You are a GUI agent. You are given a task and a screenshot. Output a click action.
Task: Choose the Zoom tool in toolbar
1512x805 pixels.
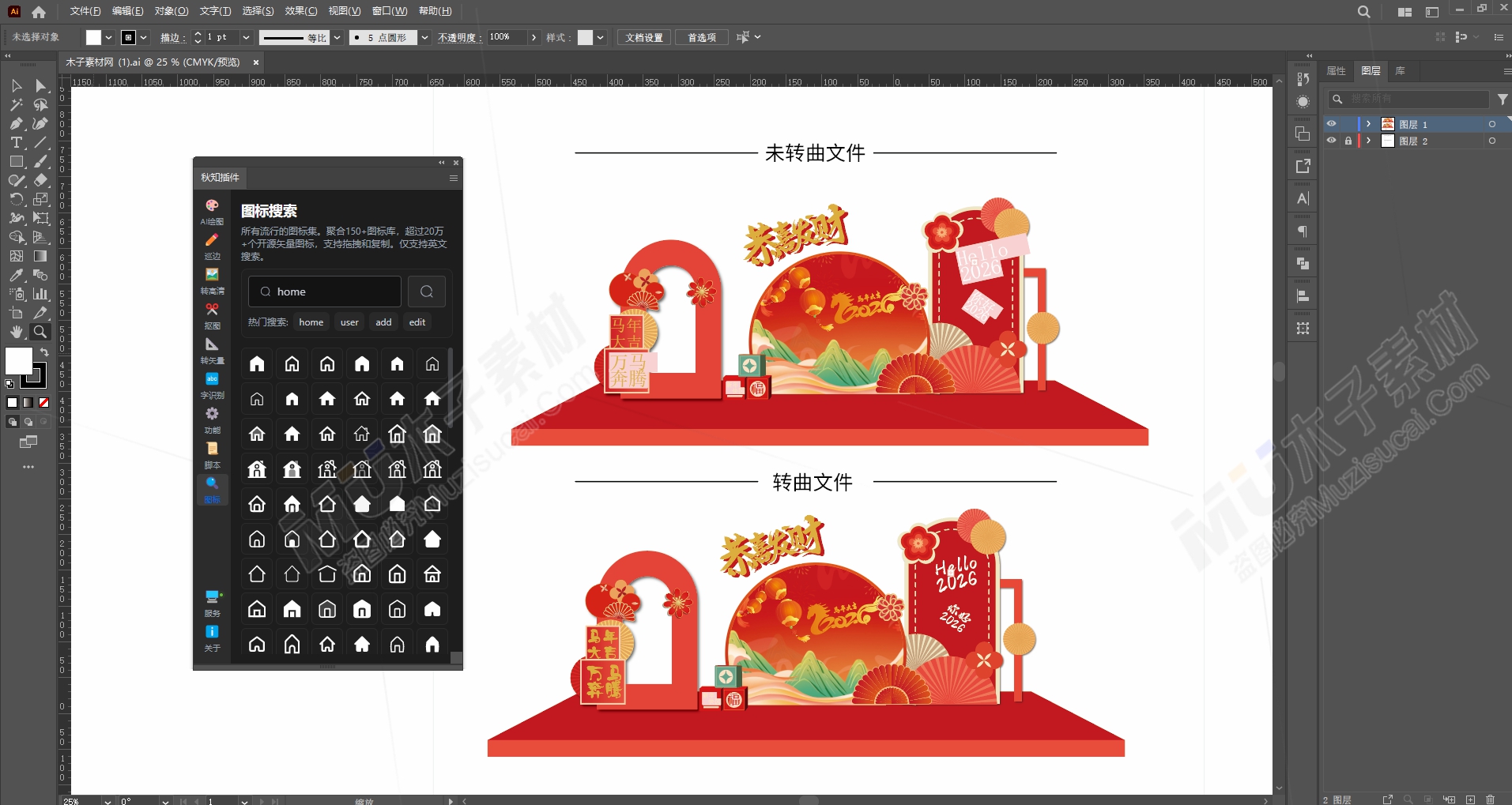40,332
